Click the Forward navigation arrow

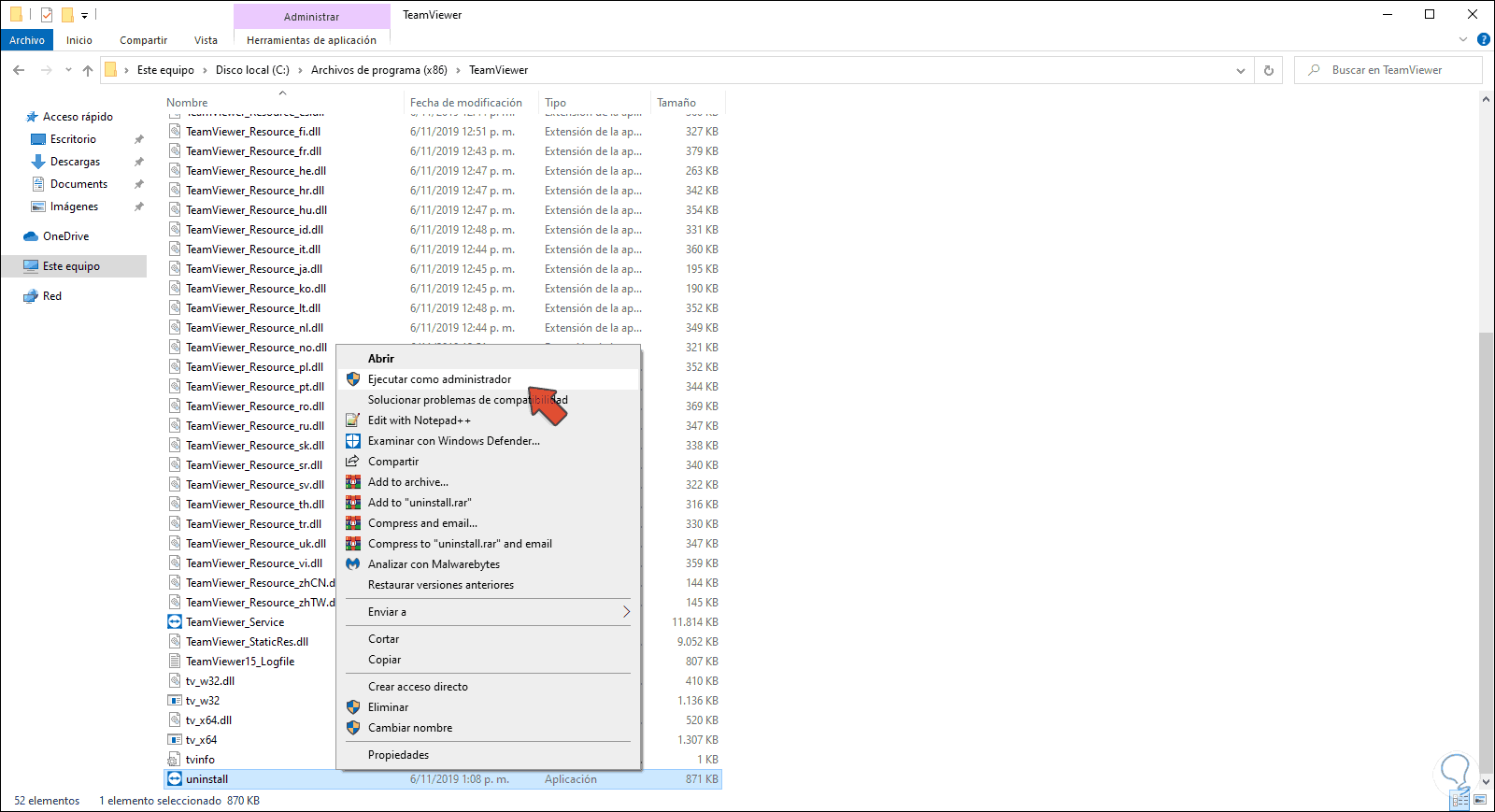point(46,70)
